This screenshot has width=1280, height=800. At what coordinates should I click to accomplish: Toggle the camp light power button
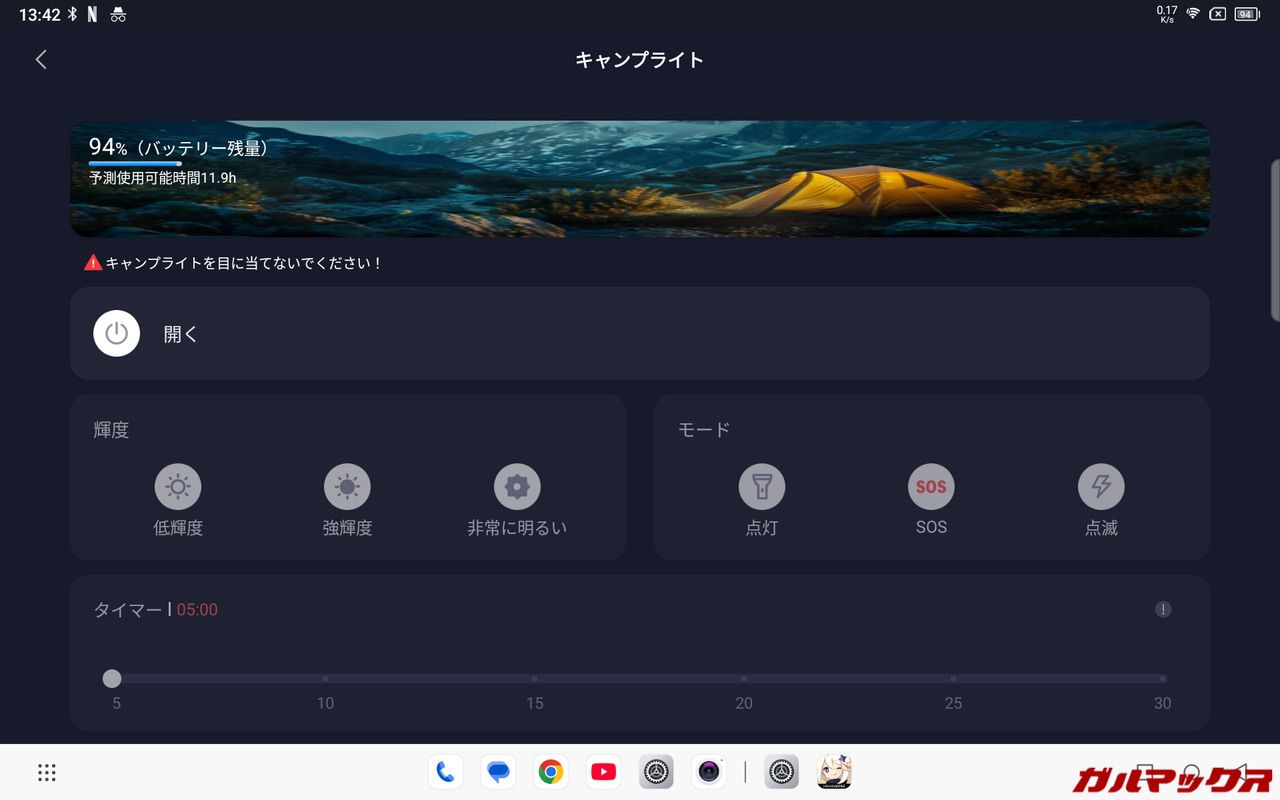pos(116,333)
